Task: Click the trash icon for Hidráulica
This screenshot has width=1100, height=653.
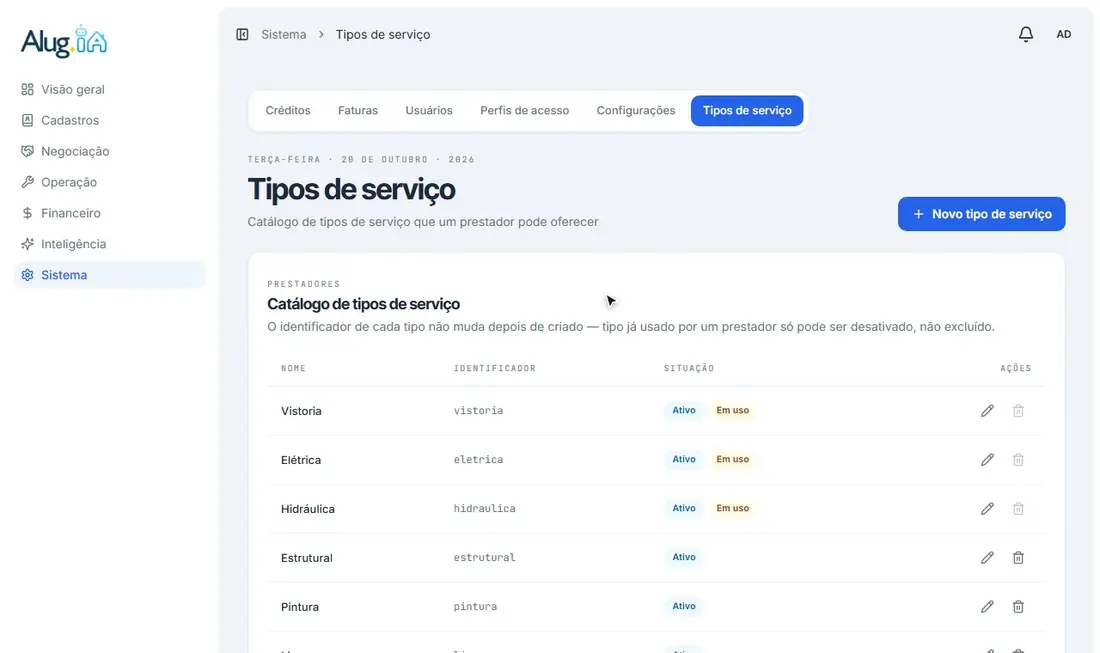Action: point(1018,509)
